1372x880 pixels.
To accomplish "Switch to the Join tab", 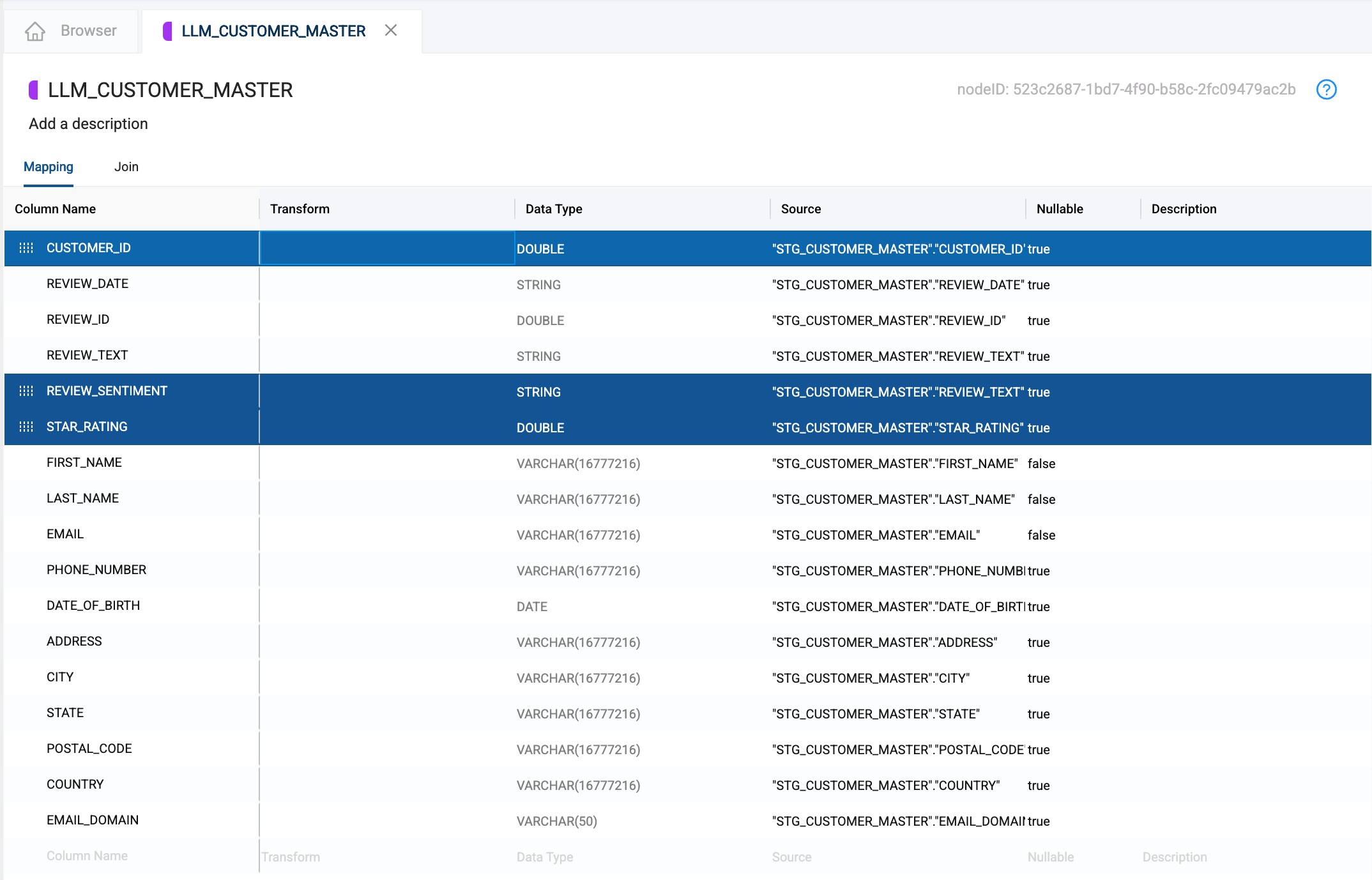I will pos(126,167).
